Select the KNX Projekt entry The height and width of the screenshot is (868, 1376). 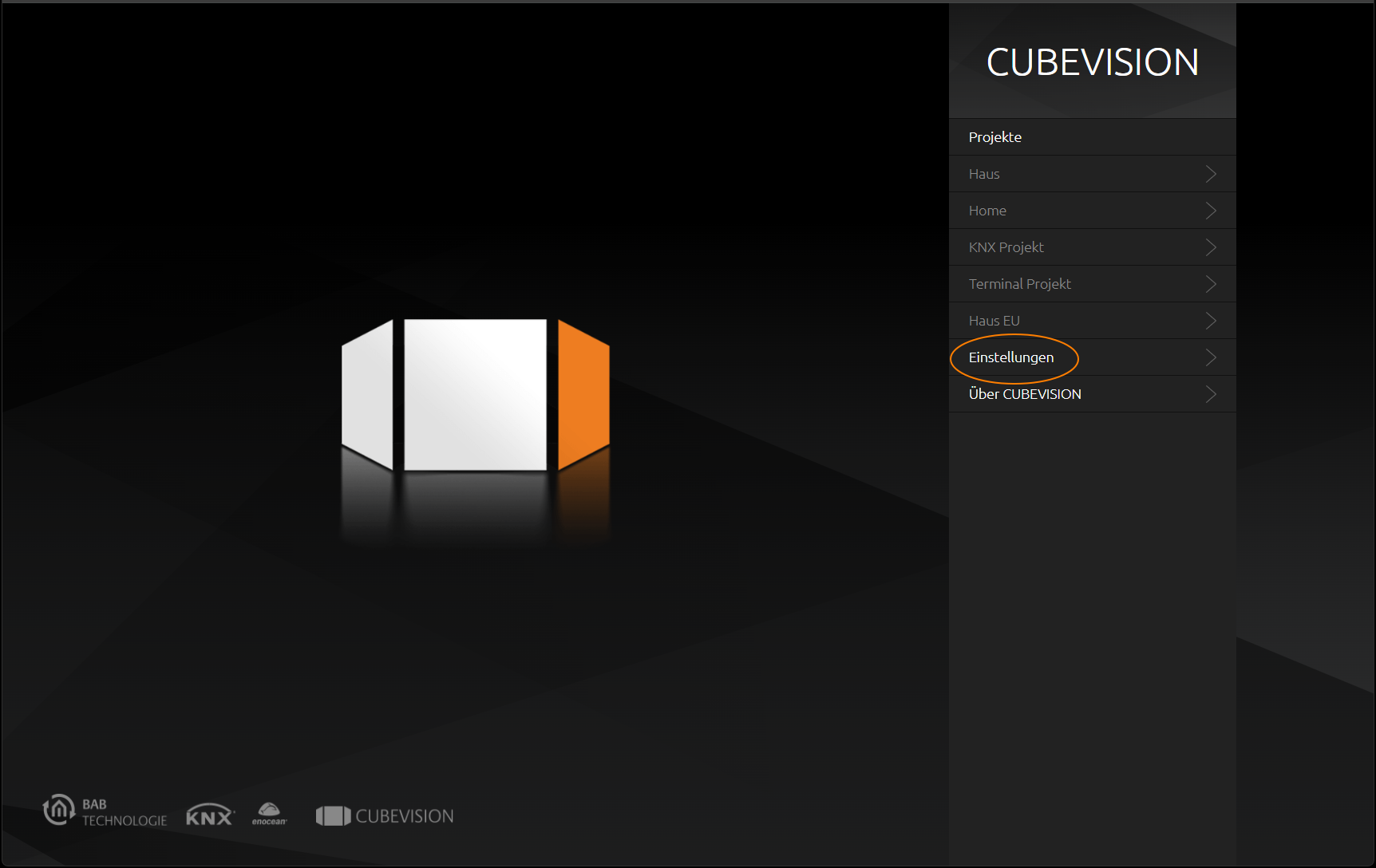coord(1092,247)
